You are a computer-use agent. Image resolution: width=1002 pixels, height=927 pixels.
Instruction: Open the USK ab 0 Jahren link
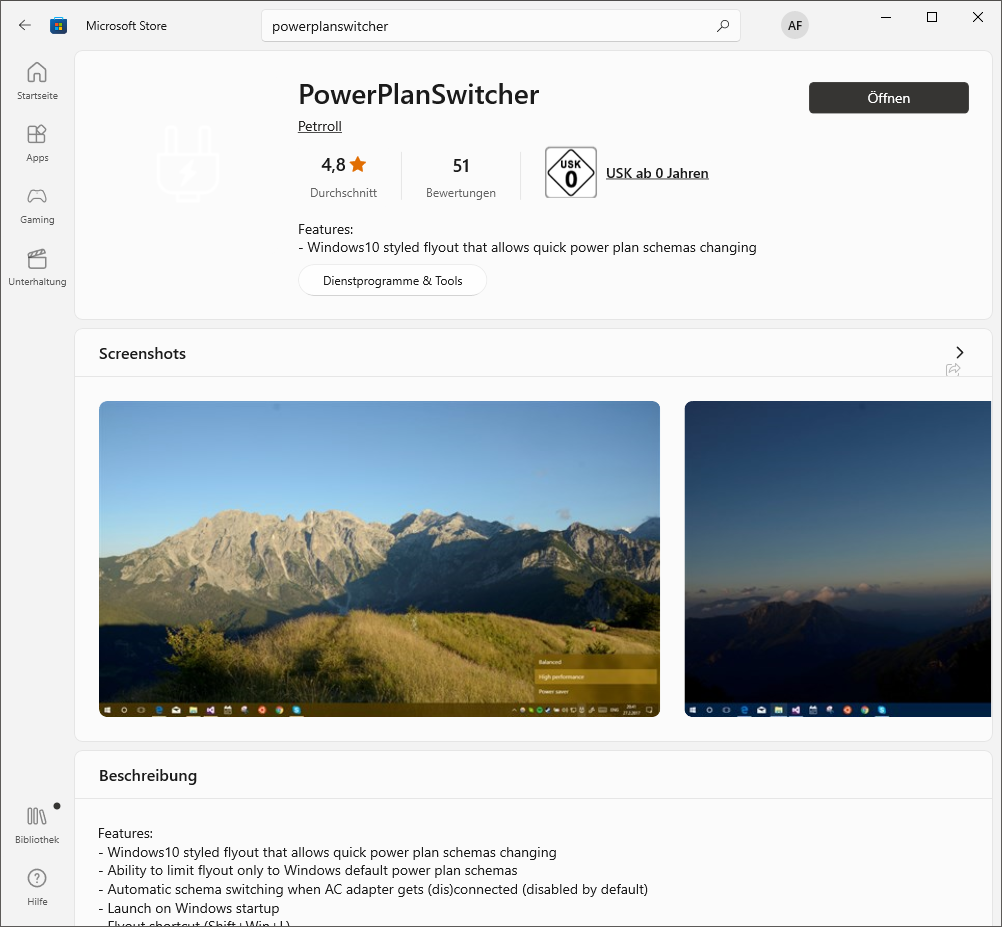coord(657,173)
